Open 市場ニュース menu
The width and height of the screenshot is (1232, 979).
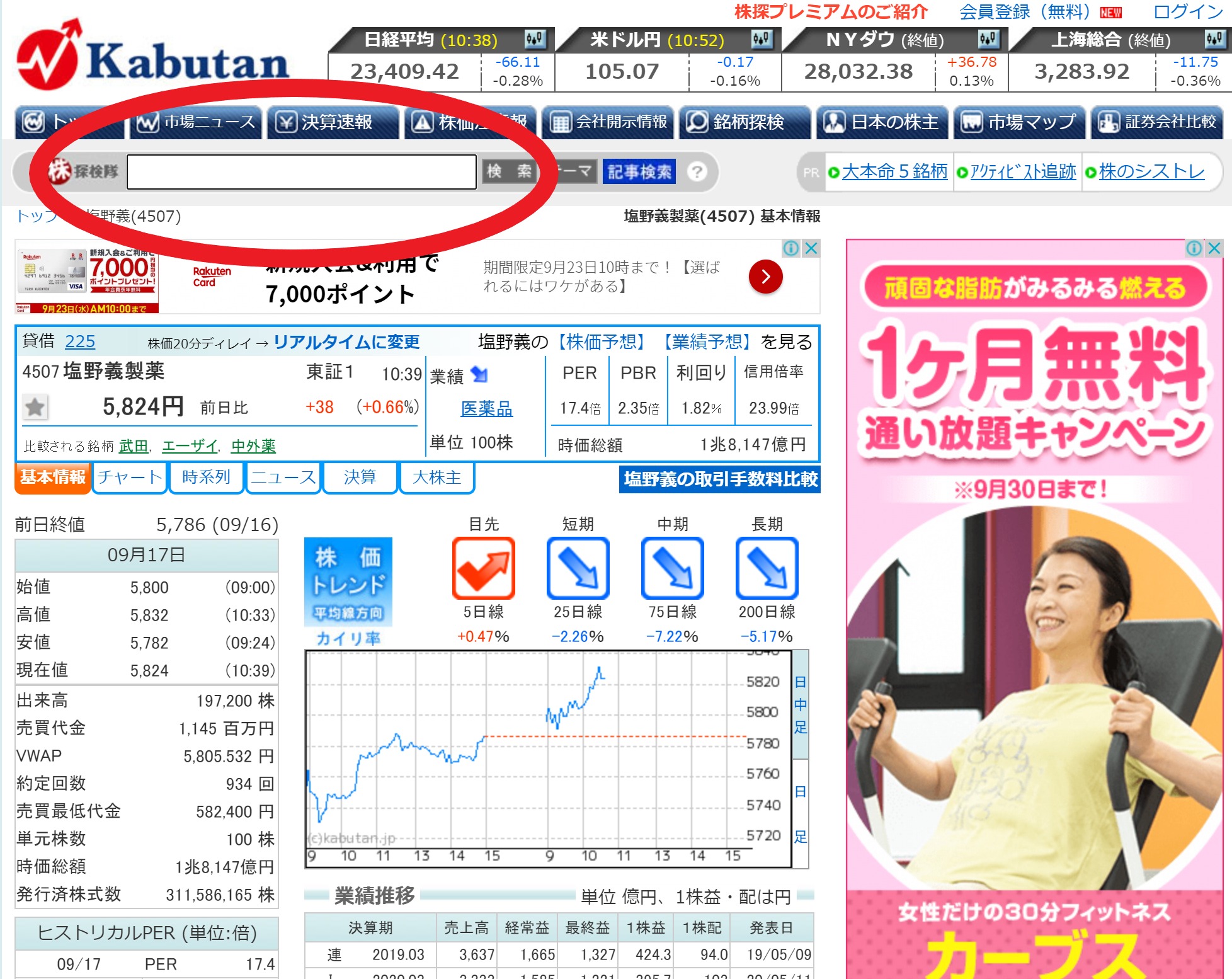pos(197,122)
